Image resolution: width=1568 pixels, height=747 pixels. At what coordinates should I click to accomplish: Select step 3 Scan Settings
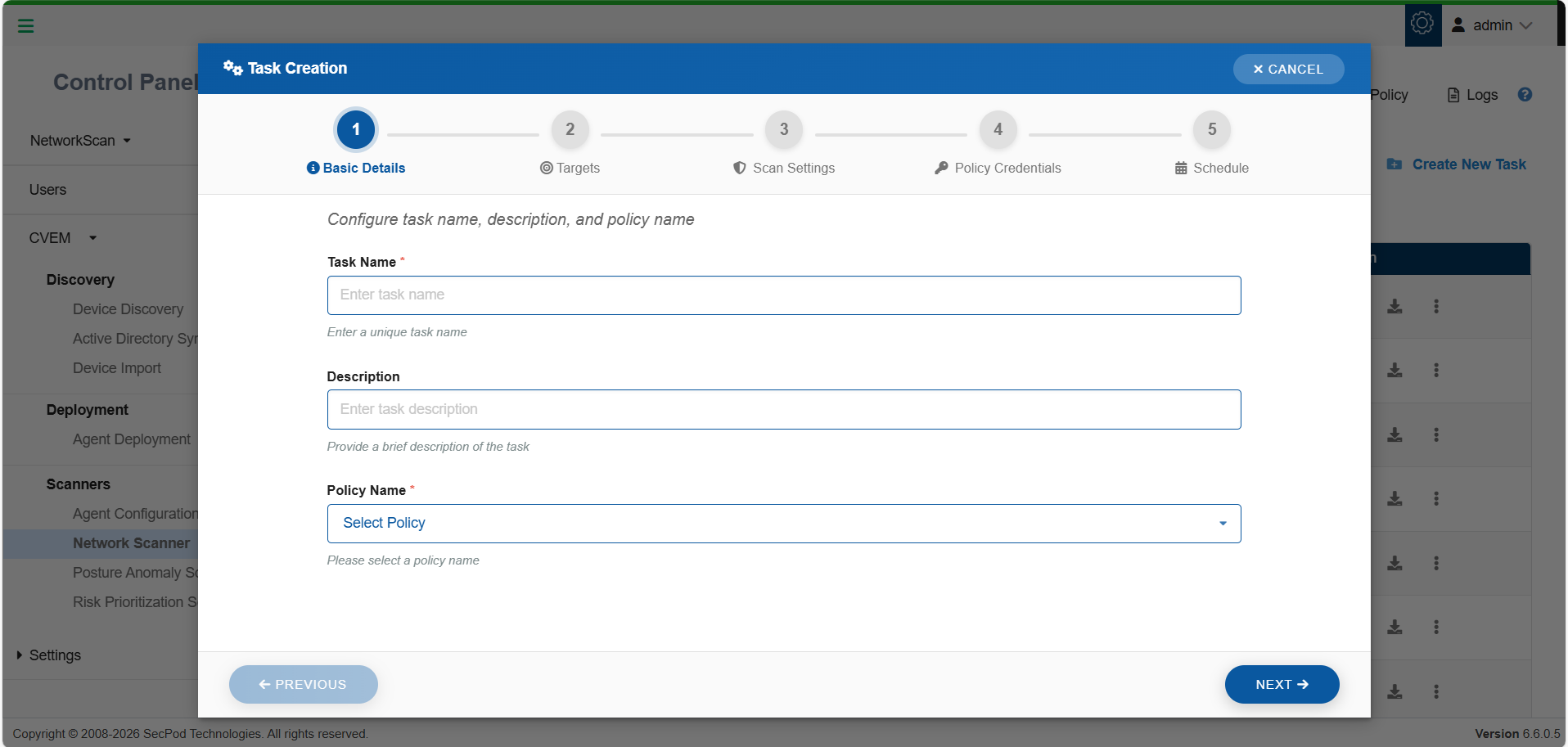click(x=783, y=130)
